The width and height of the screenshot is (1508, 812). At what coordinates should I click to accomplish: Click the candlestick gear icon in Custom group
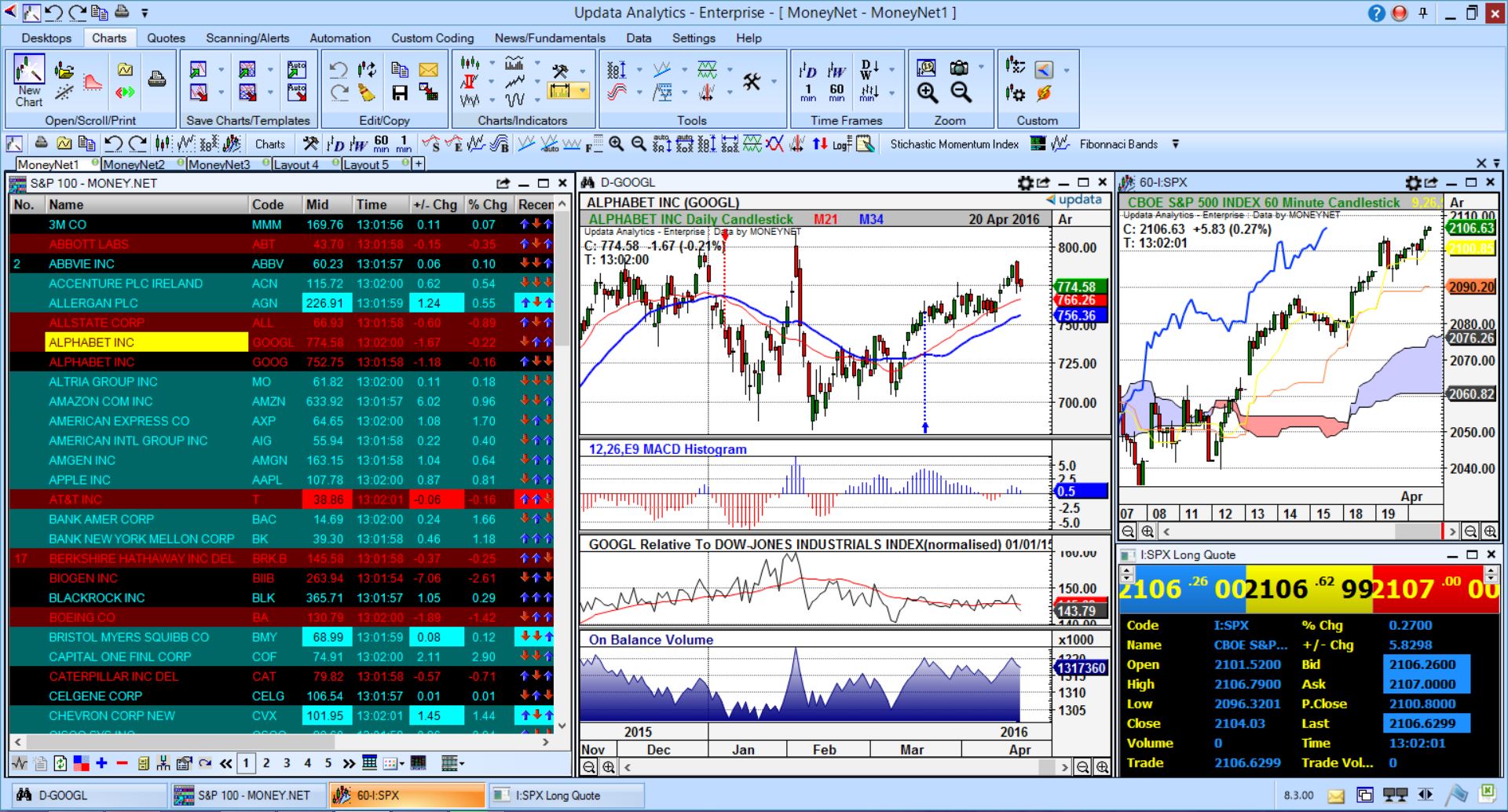1016,93
